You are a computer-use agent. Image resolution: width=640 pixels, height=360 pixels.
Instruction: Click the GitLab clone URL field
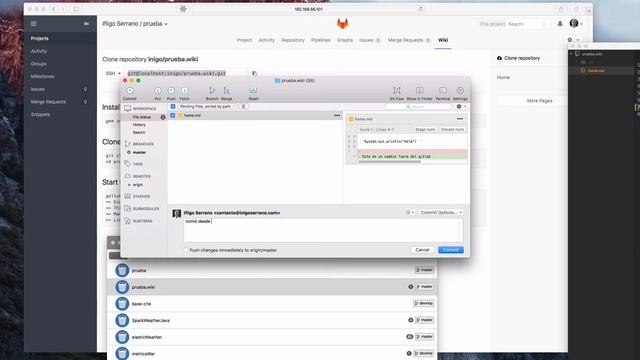click(186, 73)
